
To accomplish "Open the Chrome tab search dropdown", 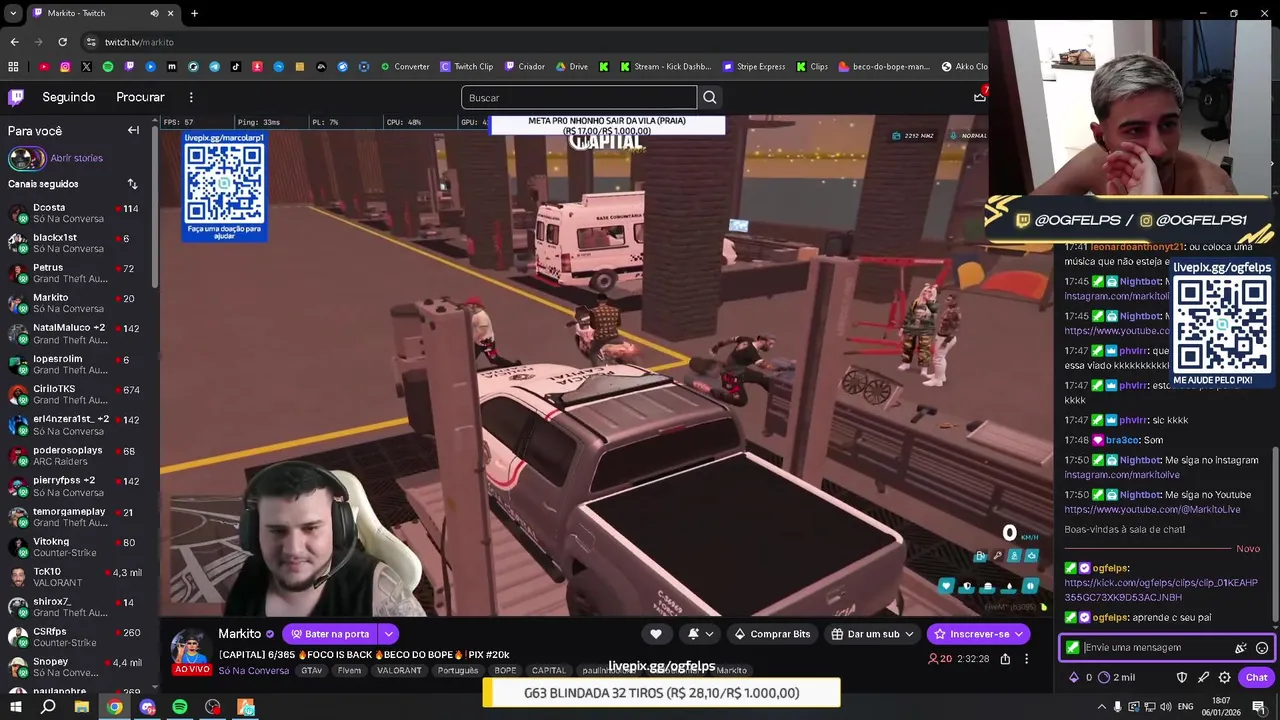I will pyautogui.click(x=13, y=13).
